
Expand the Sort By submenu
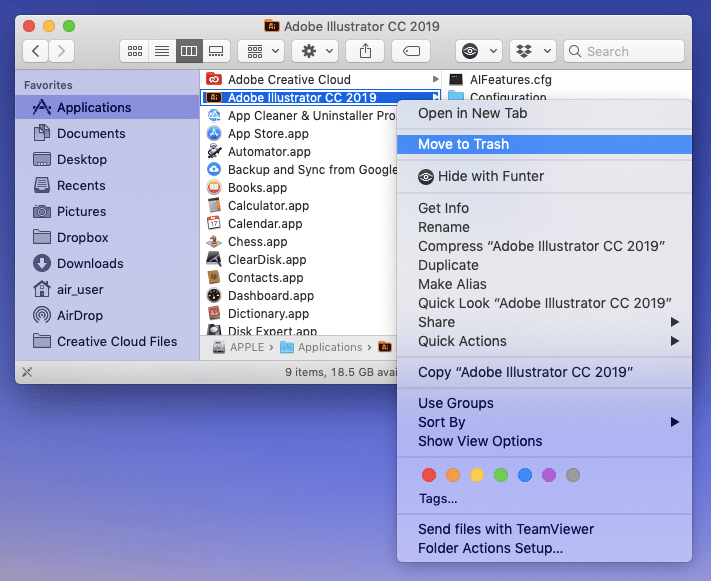coord(544,422)
